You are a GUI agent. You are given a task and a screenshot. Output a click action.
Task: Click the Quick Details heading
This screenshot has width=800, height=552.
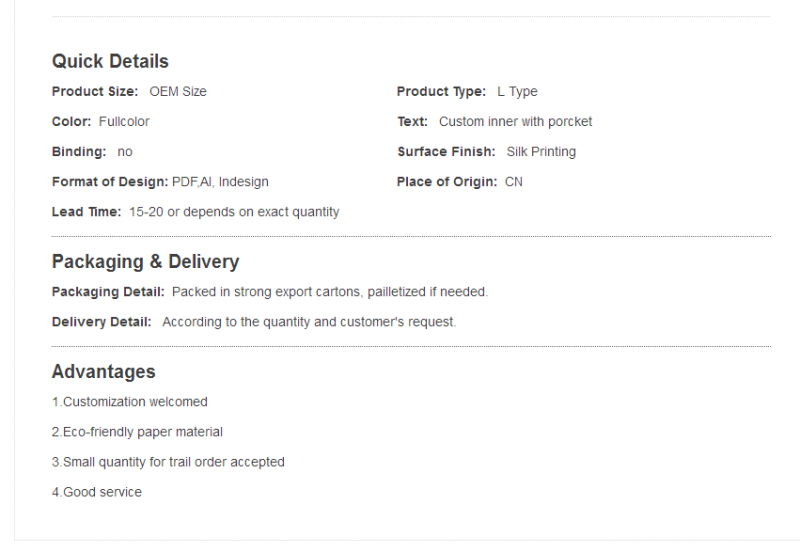point(110,61)
